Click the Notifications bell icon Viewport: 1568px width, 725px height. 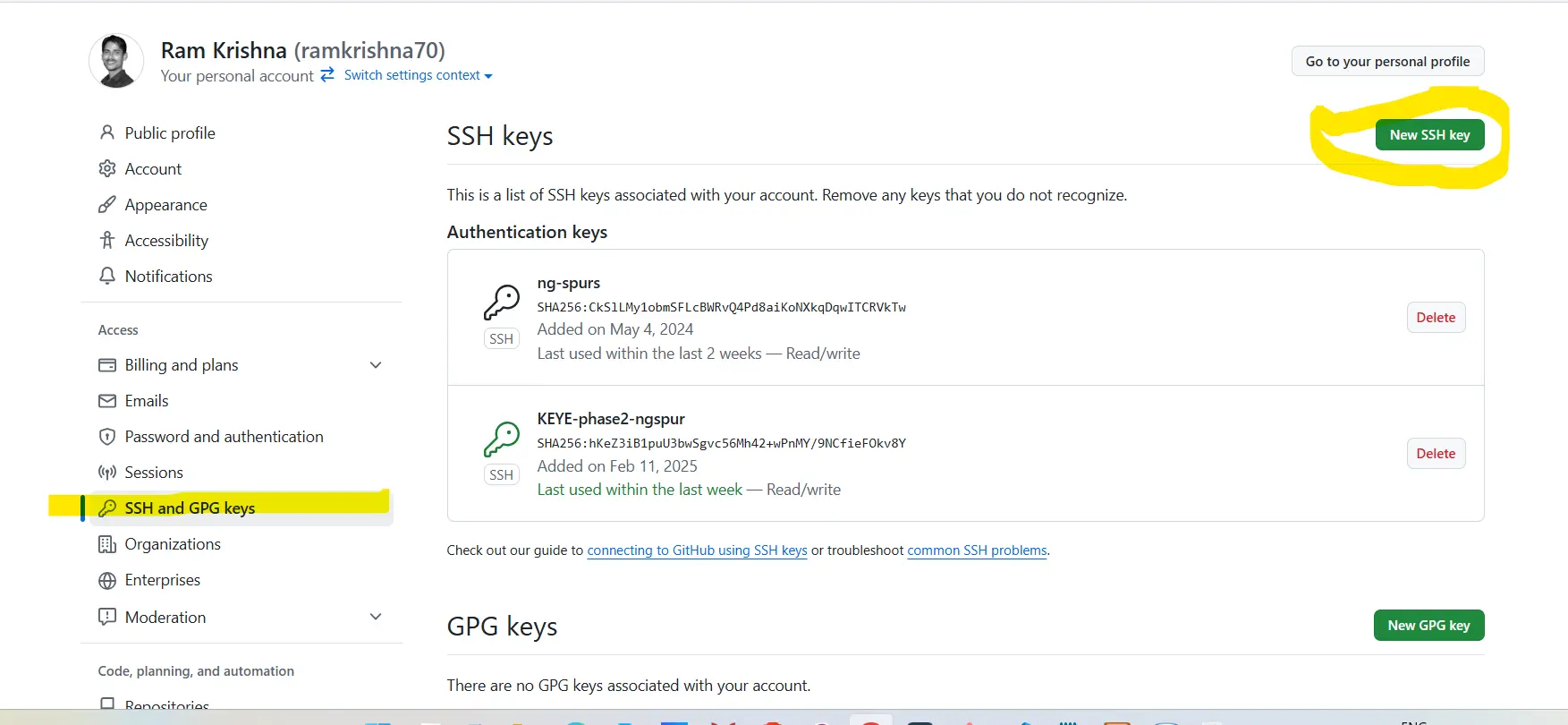pos(107,276)
